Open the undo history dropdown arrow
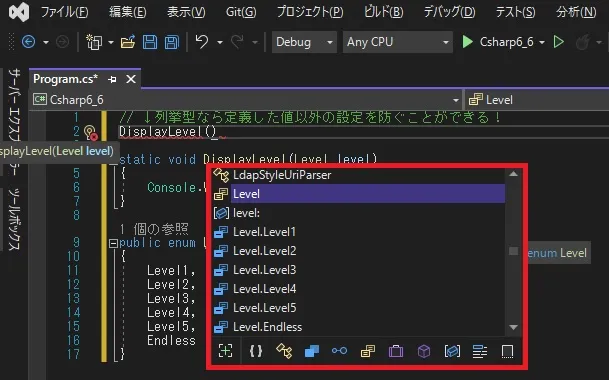 (219, 42)
